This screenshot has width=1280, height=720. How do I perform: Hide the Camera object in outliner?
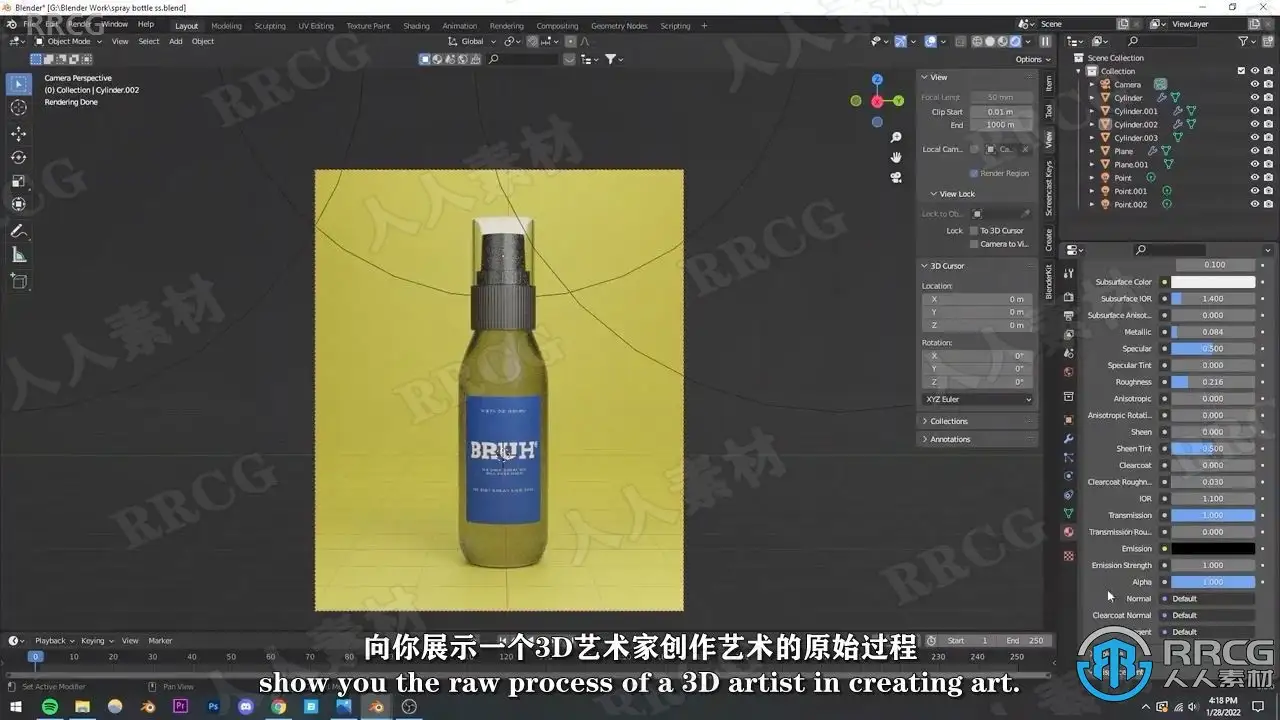click(x=1255, y=84)
